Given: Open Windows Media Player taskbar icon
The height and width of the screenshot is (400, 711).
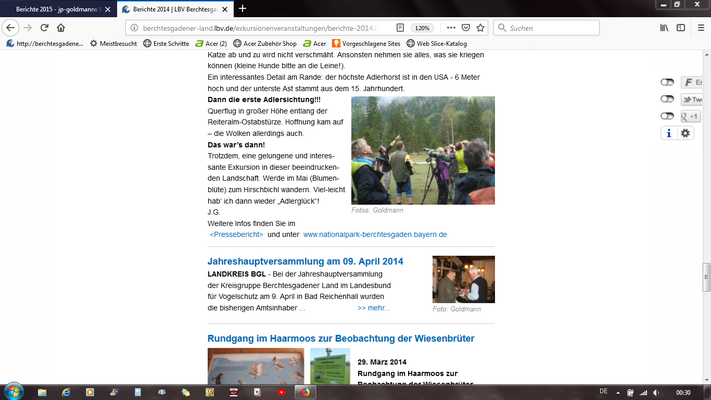Looking at the screenshot, I should 90,392.
